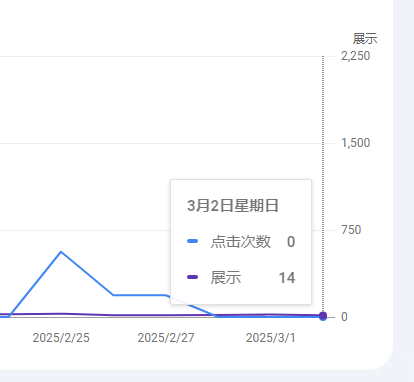
Task: Select the purple 展示 legend dash in tooltip
Action: click(x=193, y=277)
